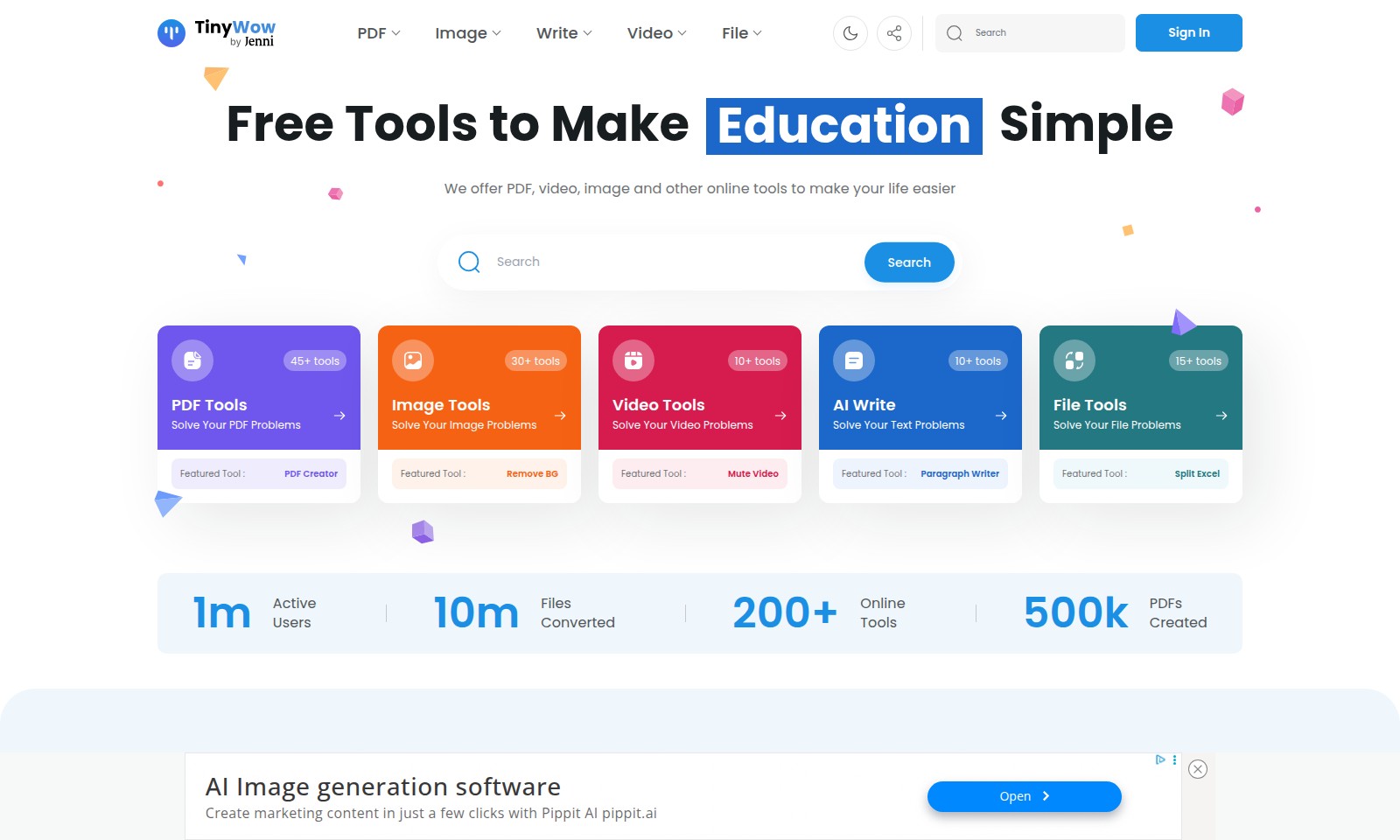The height and width of the screenshot is (840, 1400).
Task: Click the arrow on Video Tools card
Action: (780, 416)
